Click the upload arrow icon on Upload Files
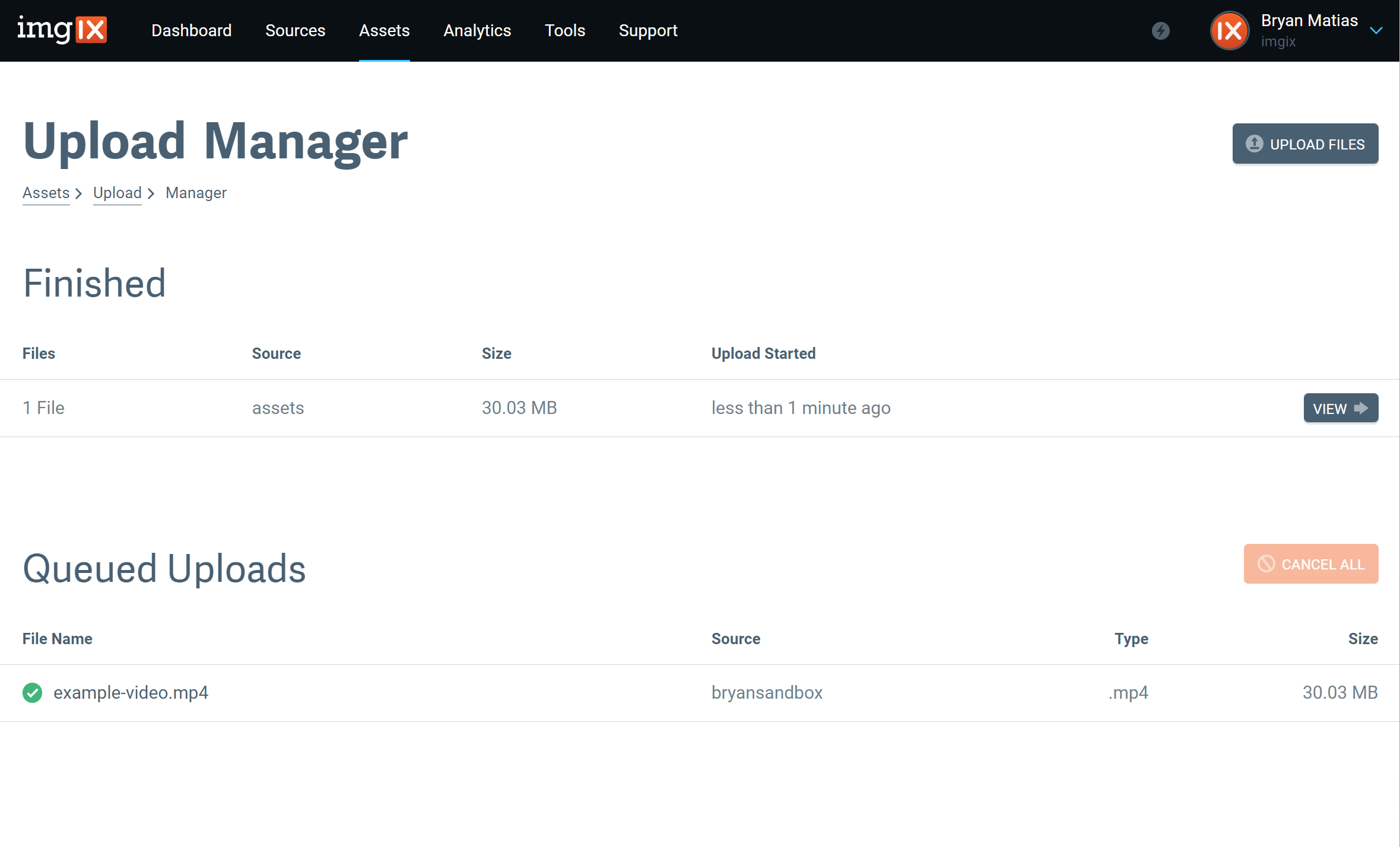 coord(1253,144)
